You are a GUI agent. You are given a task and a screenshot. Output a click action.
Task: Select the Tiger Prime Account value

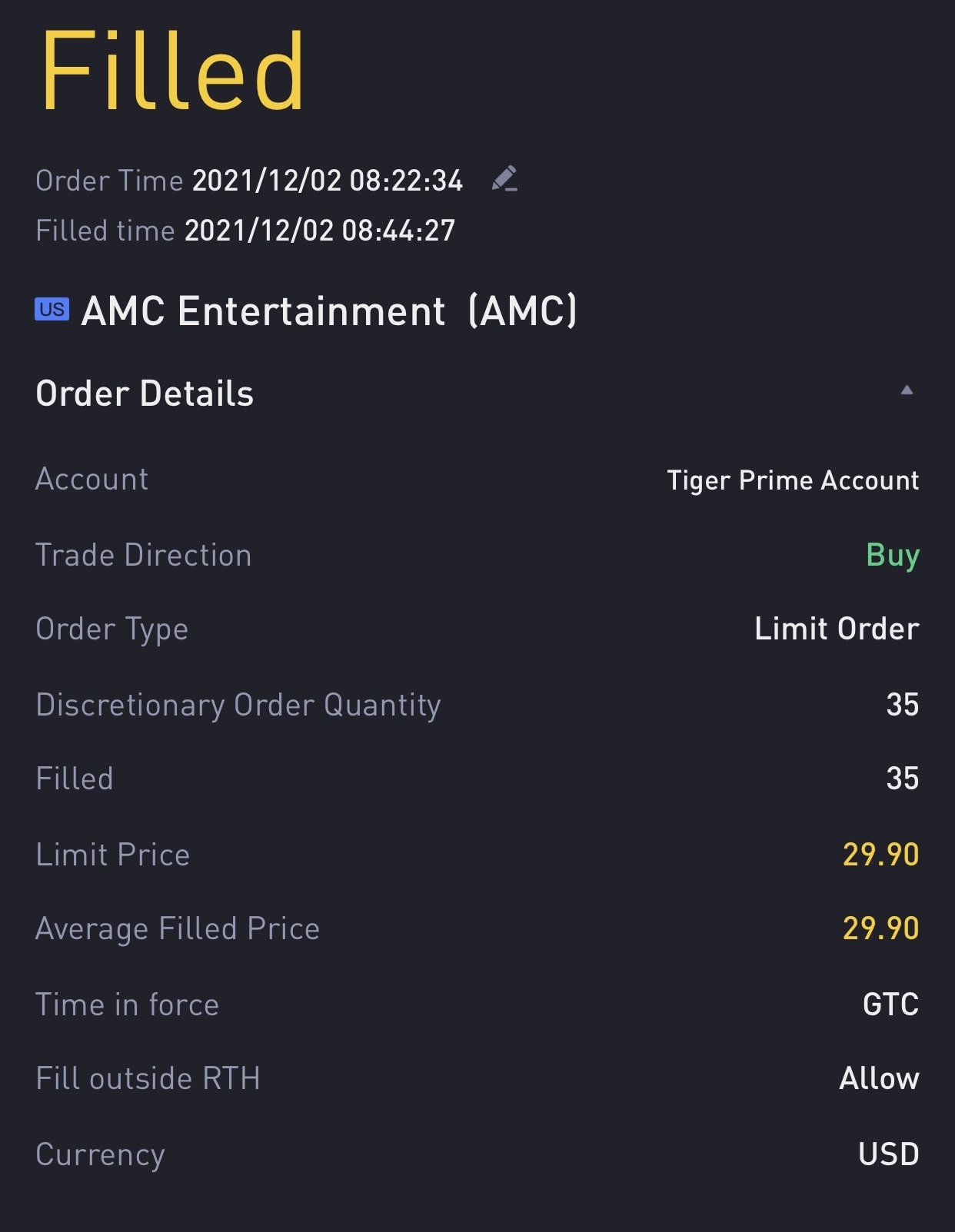click(793, 480)
